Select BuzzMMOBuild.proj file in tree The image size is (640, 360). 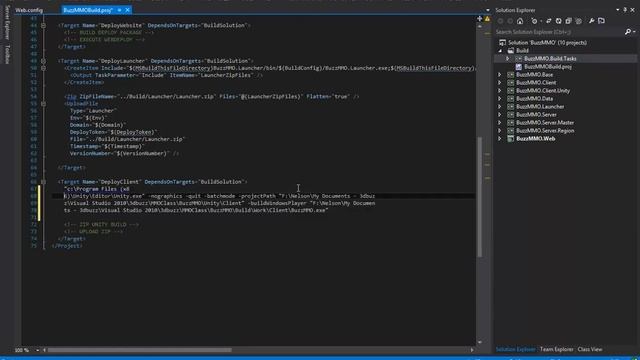[x=548, y=67]
